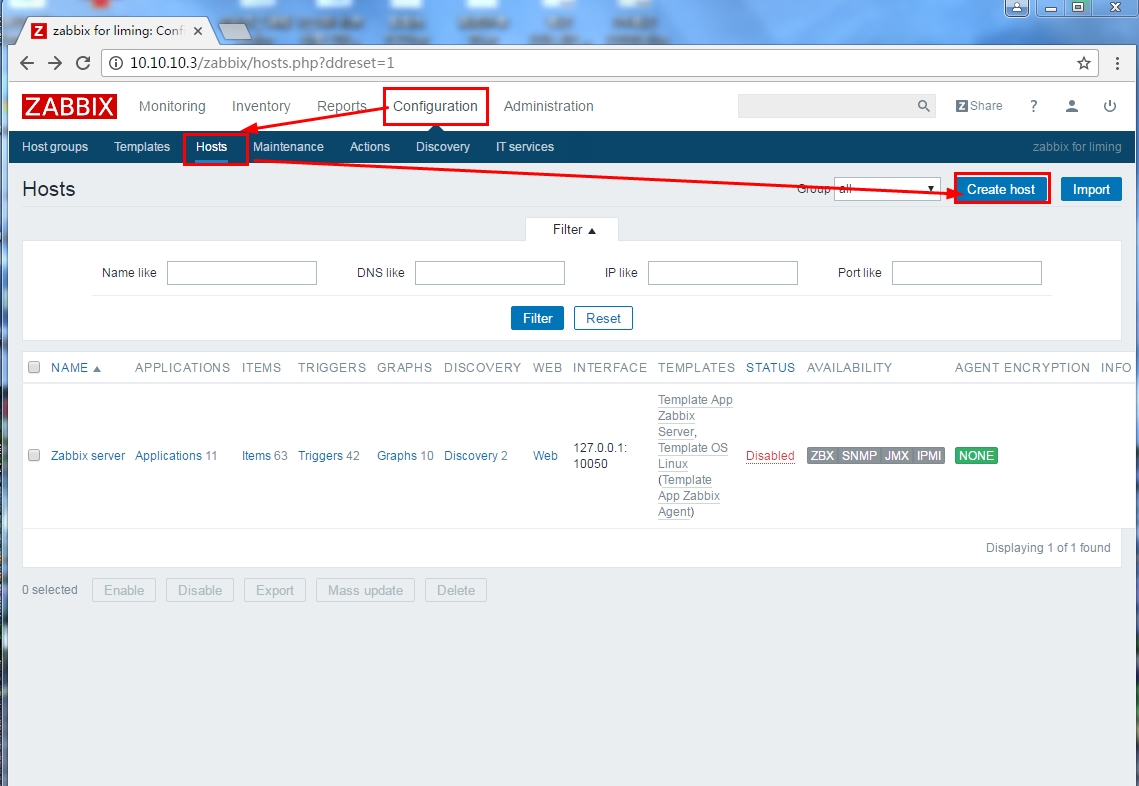
Task: Click Reset filter button
Action: 603,318
